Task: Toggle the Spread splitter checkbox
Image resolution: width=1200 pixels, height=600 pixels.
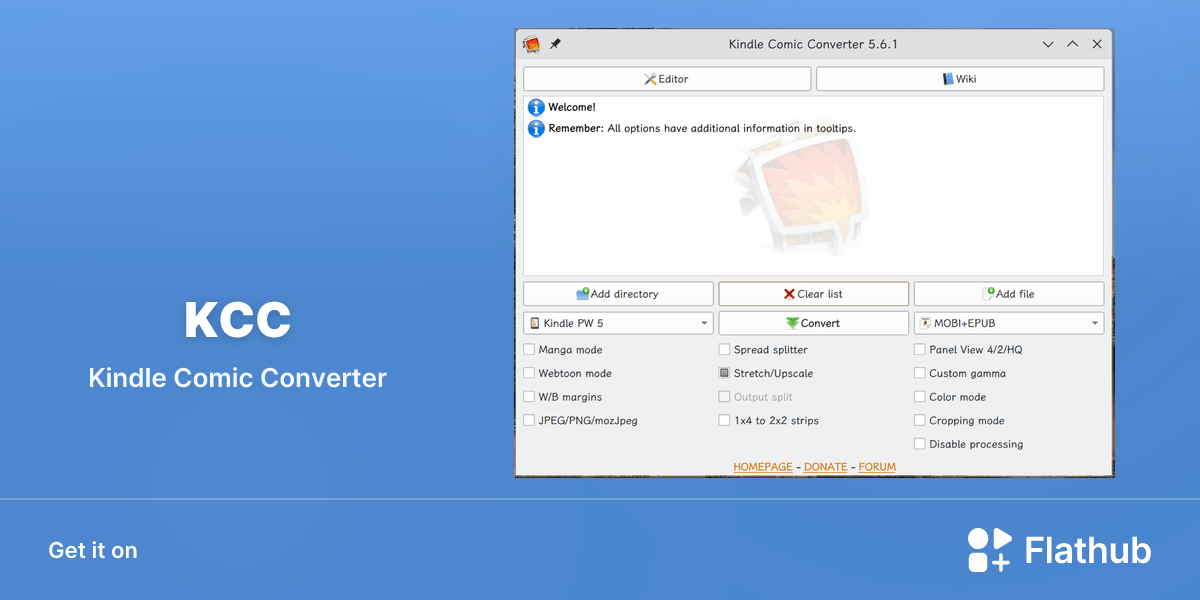Action: (724, 350)
